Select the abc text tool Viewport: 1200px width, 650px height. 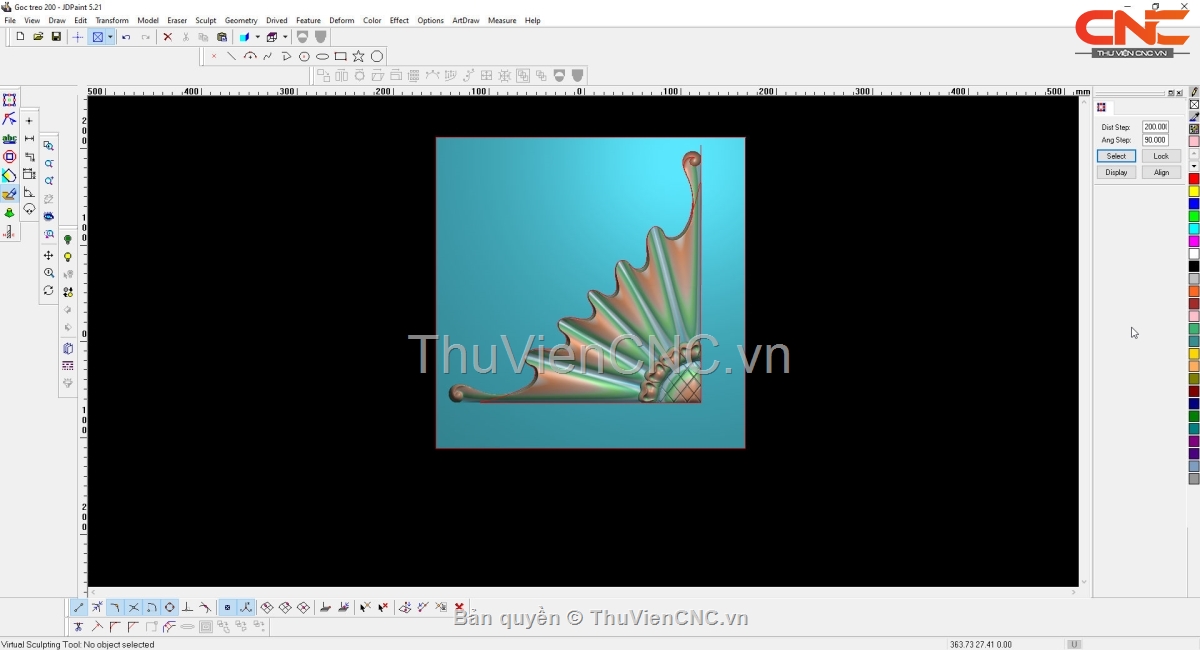click(9, 139)
